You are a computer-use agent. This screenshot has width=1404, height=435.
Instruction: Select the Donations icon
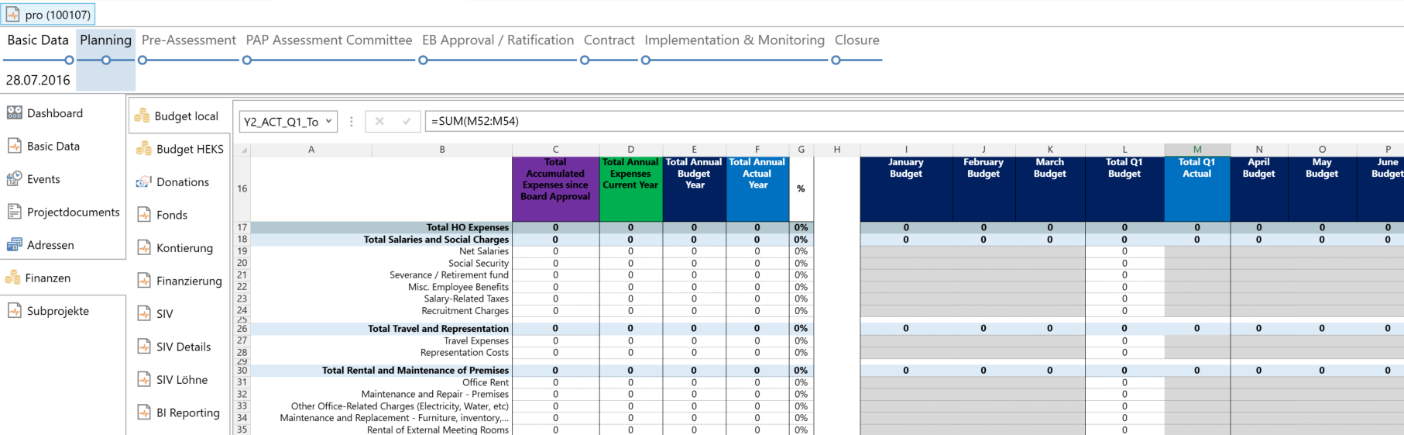(144, 182)
